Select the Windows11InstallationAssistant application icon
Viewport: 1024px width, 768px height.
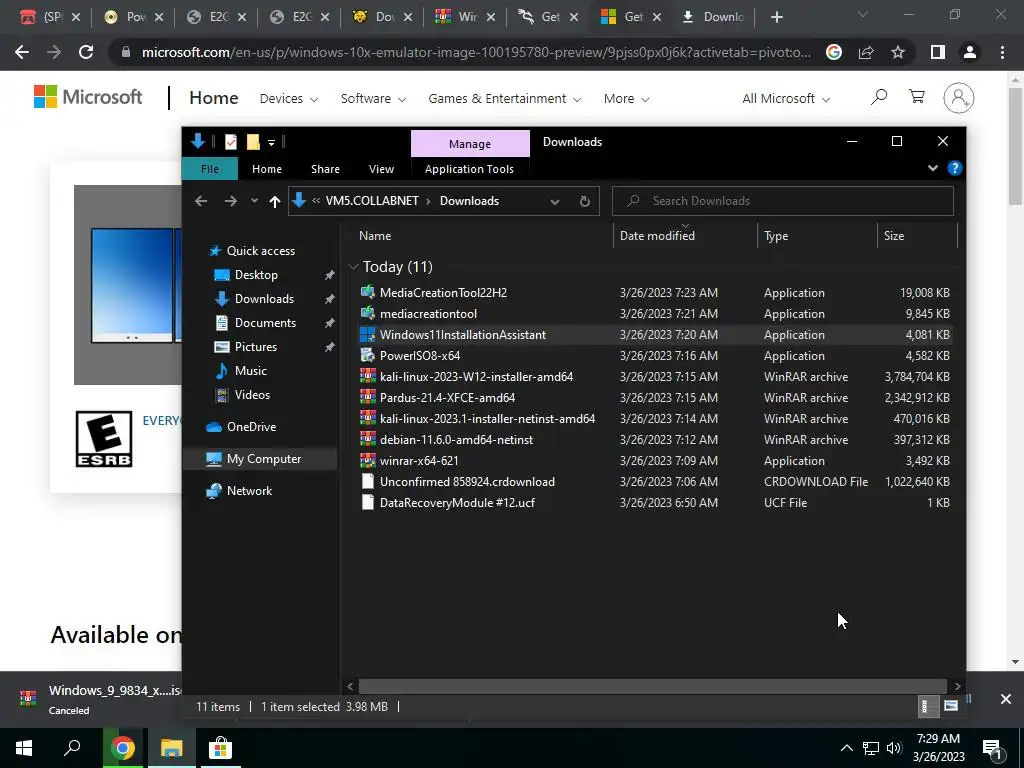pyautogui.click(x=368, y=334)
